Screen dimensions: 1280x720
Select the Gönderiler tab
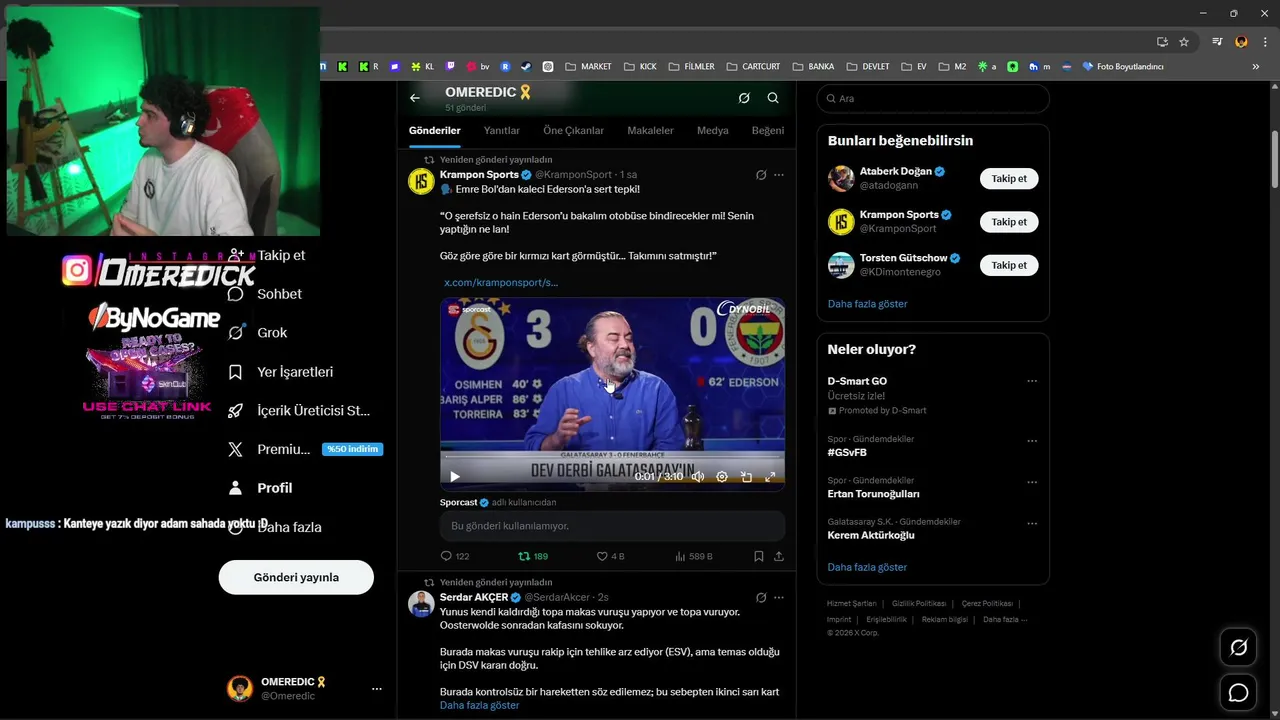tap(434, 131)
